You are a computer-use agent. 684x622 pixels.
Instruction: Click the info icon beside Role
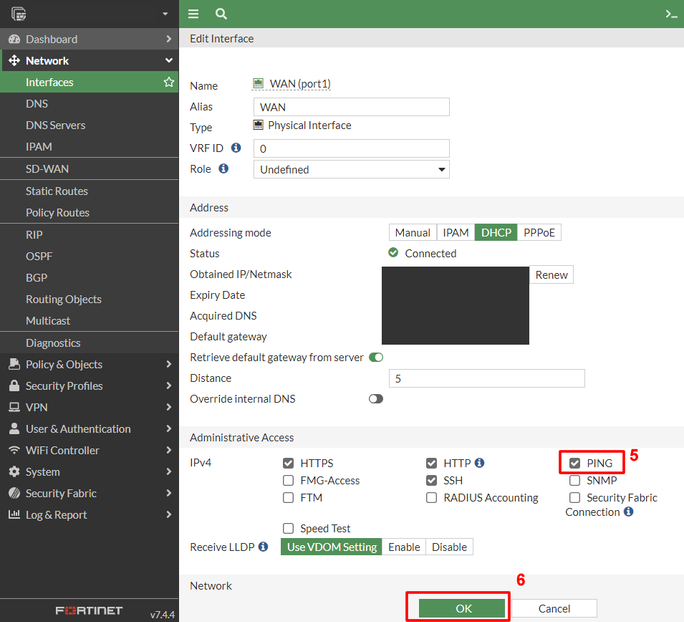[224, 169]
